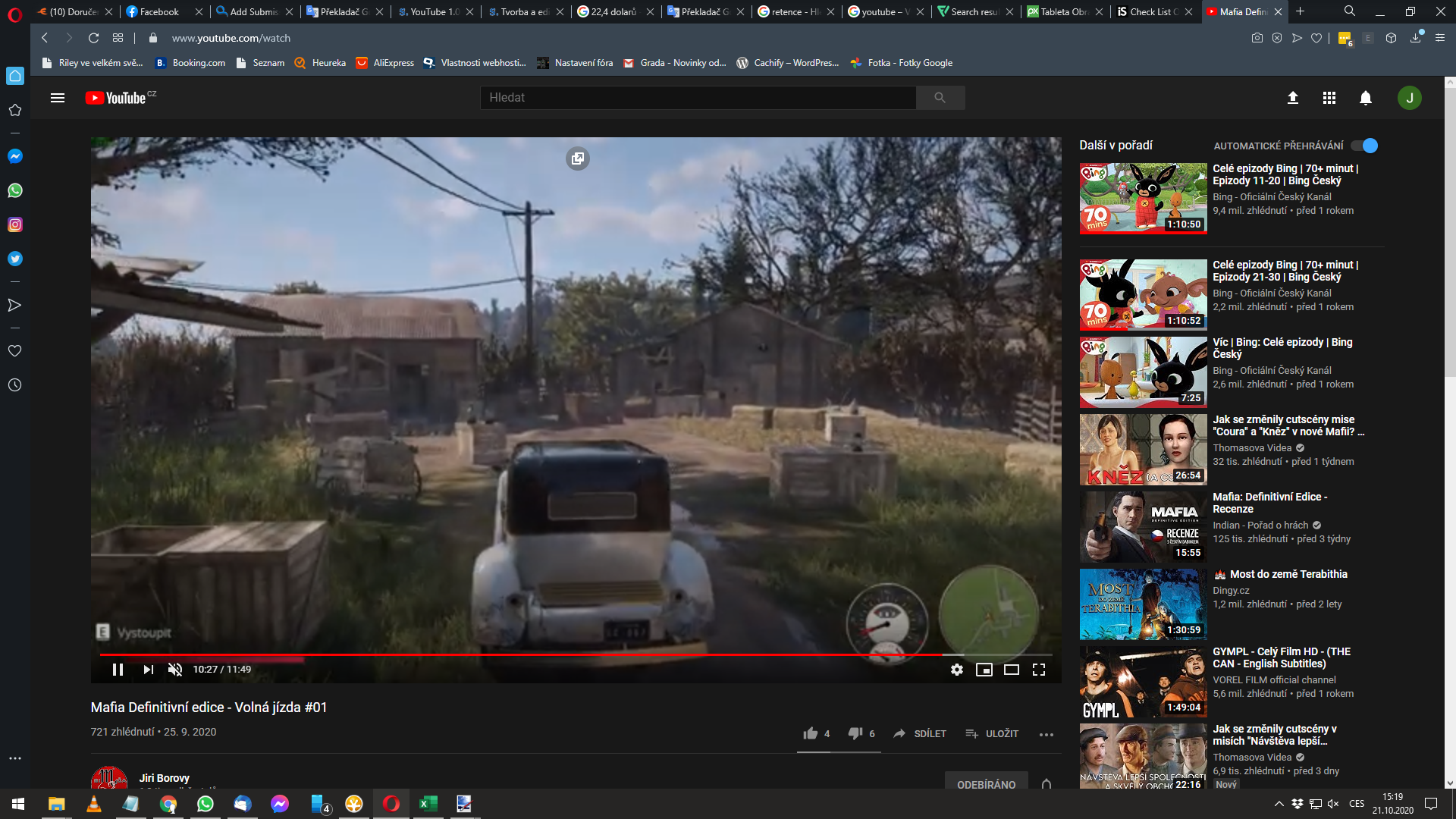Go back in browser history
Viewport: 1456px width, 819px height.
click(45, 38)
